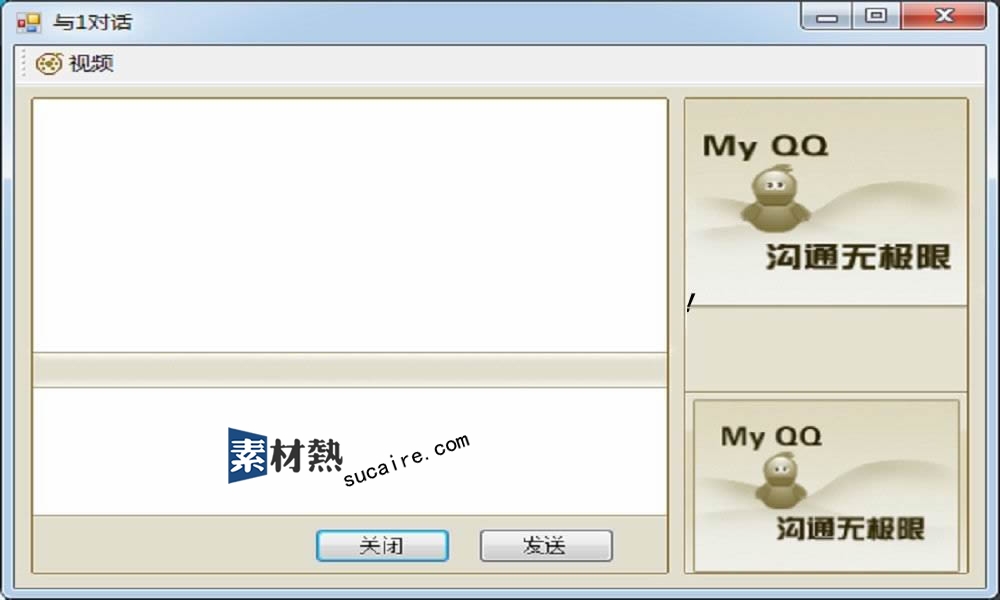Screen dimensions: 1000x600
Task: Click the empty panel between QQ pictures
Action: coord(826,349)
